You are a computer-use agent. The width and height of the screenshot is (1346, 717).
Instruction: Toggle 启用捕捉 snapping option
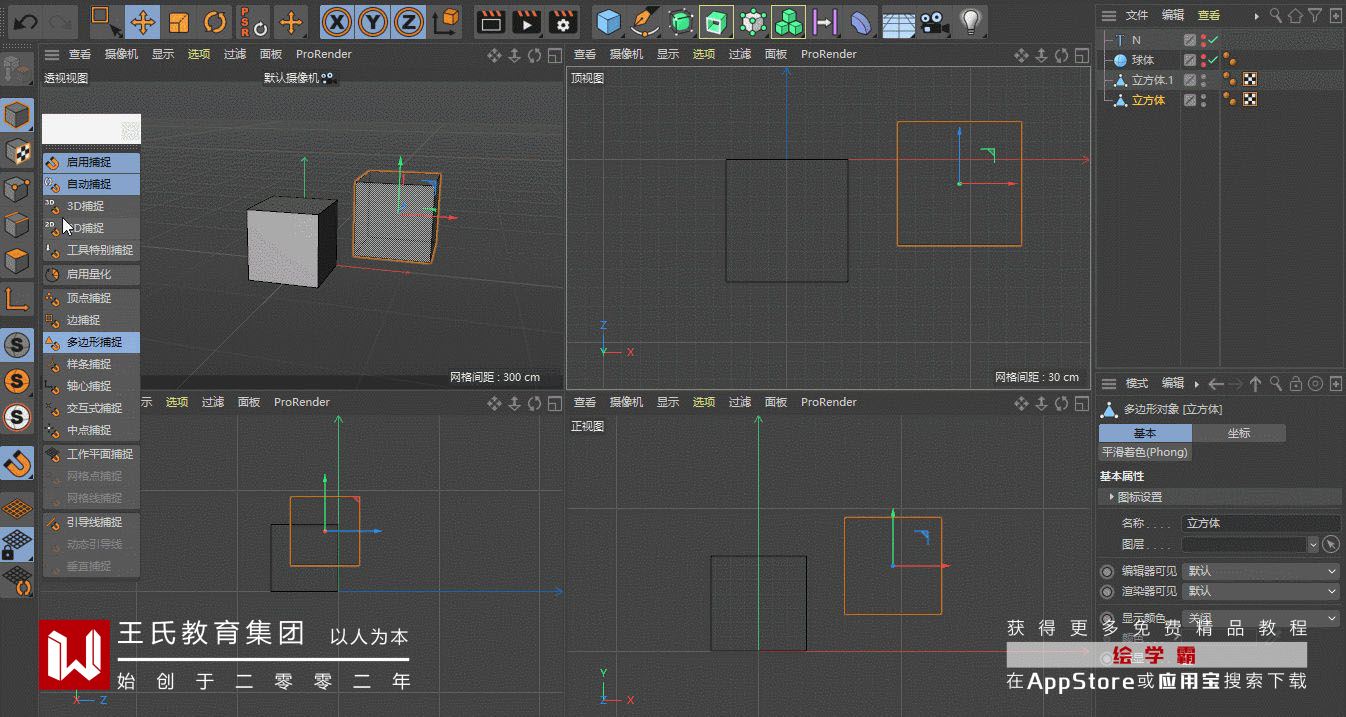(89, 162)
